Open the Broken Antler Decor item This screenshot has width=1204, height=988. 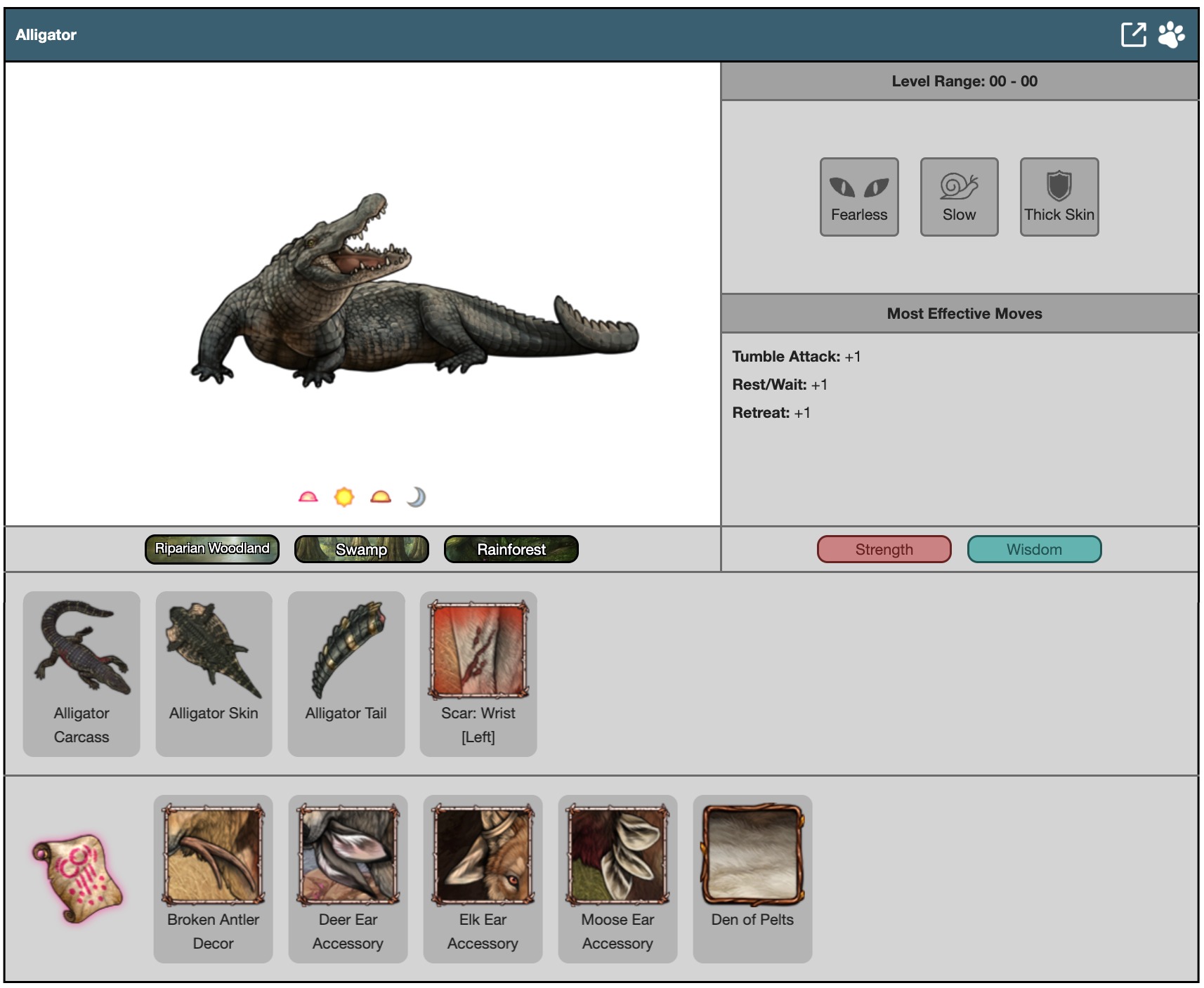pyautogui.click(x=213, y=878)
